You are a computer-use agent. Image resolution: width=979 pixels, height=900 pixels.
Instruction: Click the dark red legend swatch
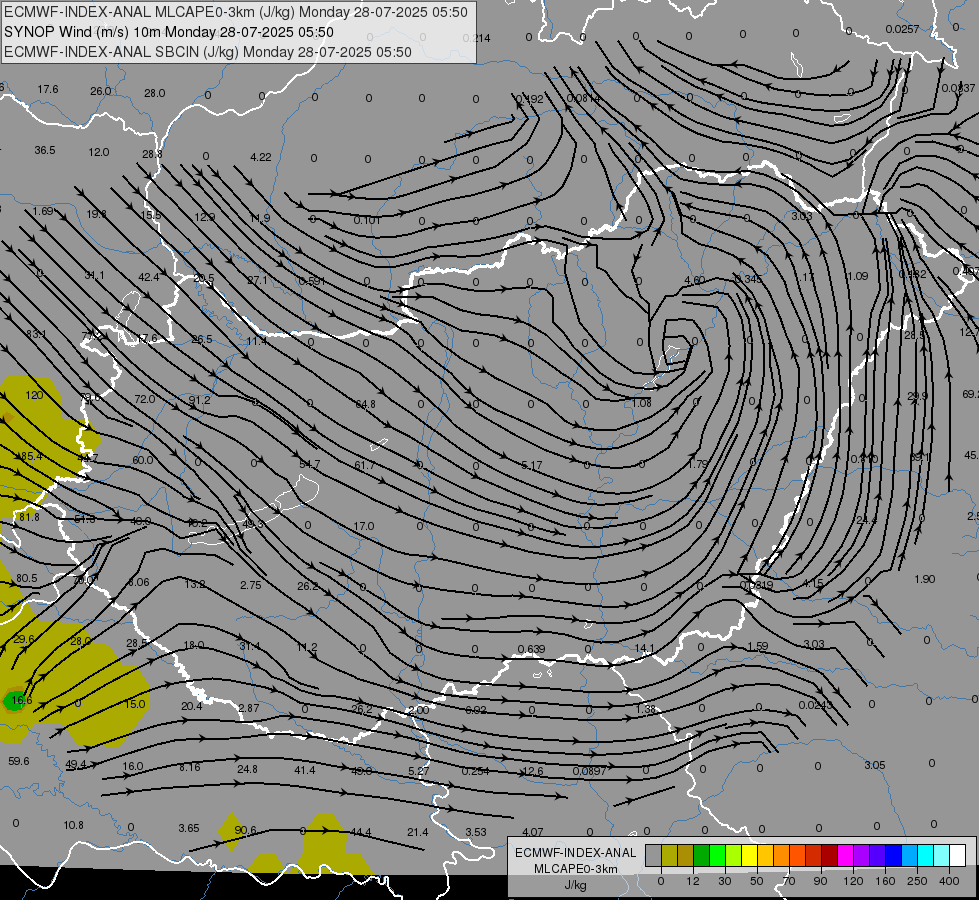pos(829,855)
